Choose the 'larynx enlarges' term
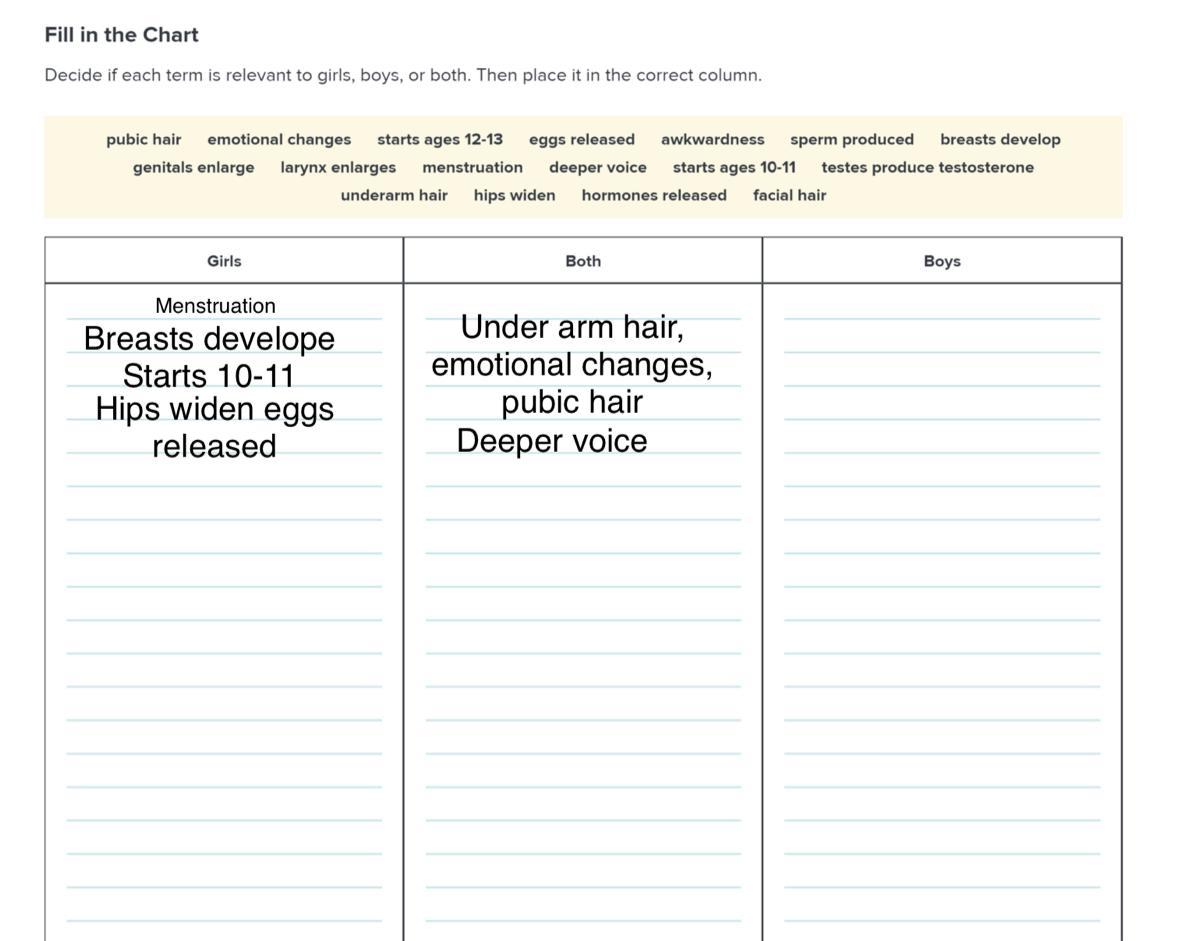 point(338,167)
